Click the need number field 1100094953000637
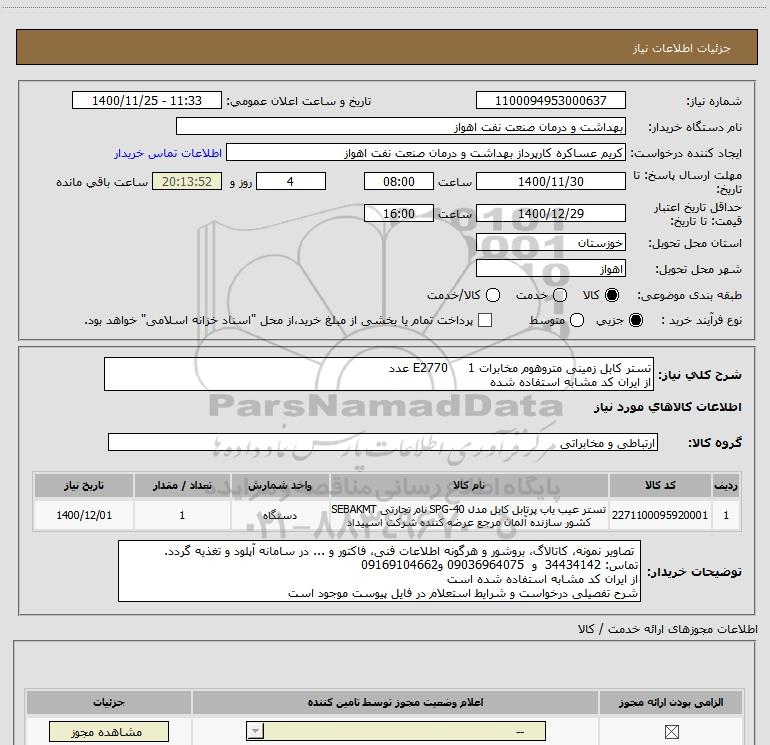The height and width of the screenshot is (745, 770). tap(550, 100)
